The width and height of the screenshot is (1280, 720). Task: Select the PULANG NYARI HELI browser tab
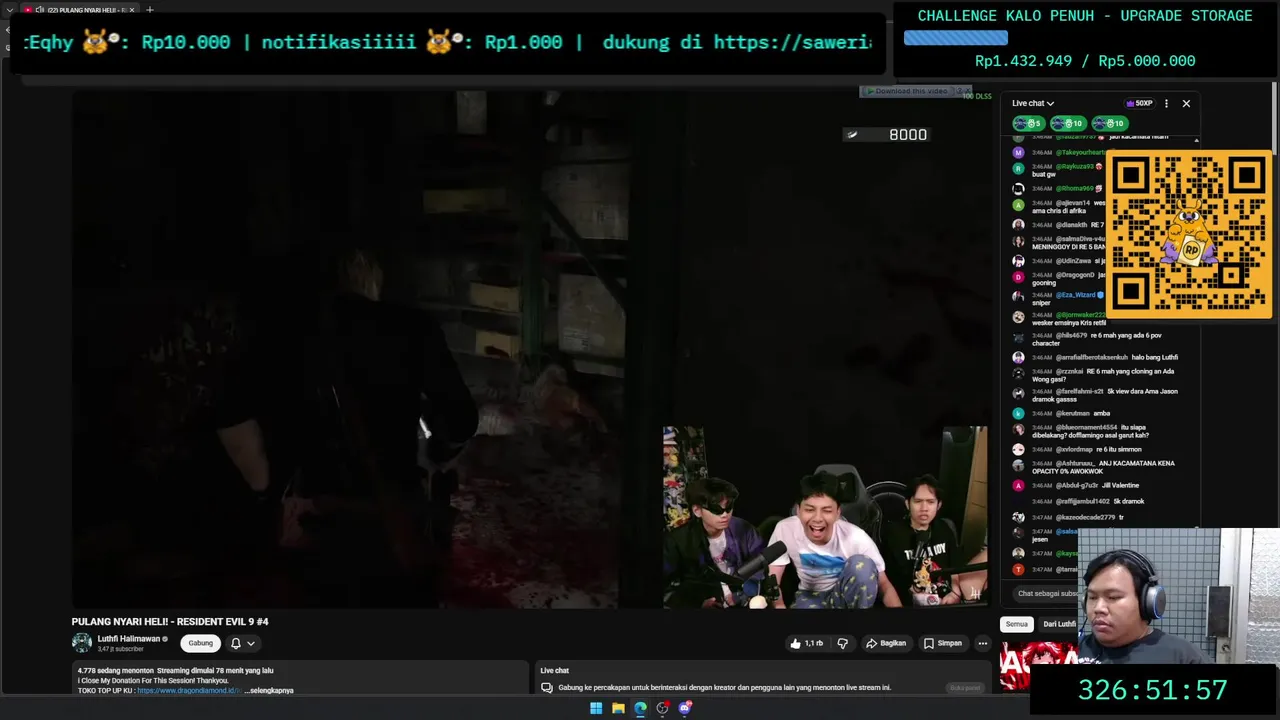point(82,10)
